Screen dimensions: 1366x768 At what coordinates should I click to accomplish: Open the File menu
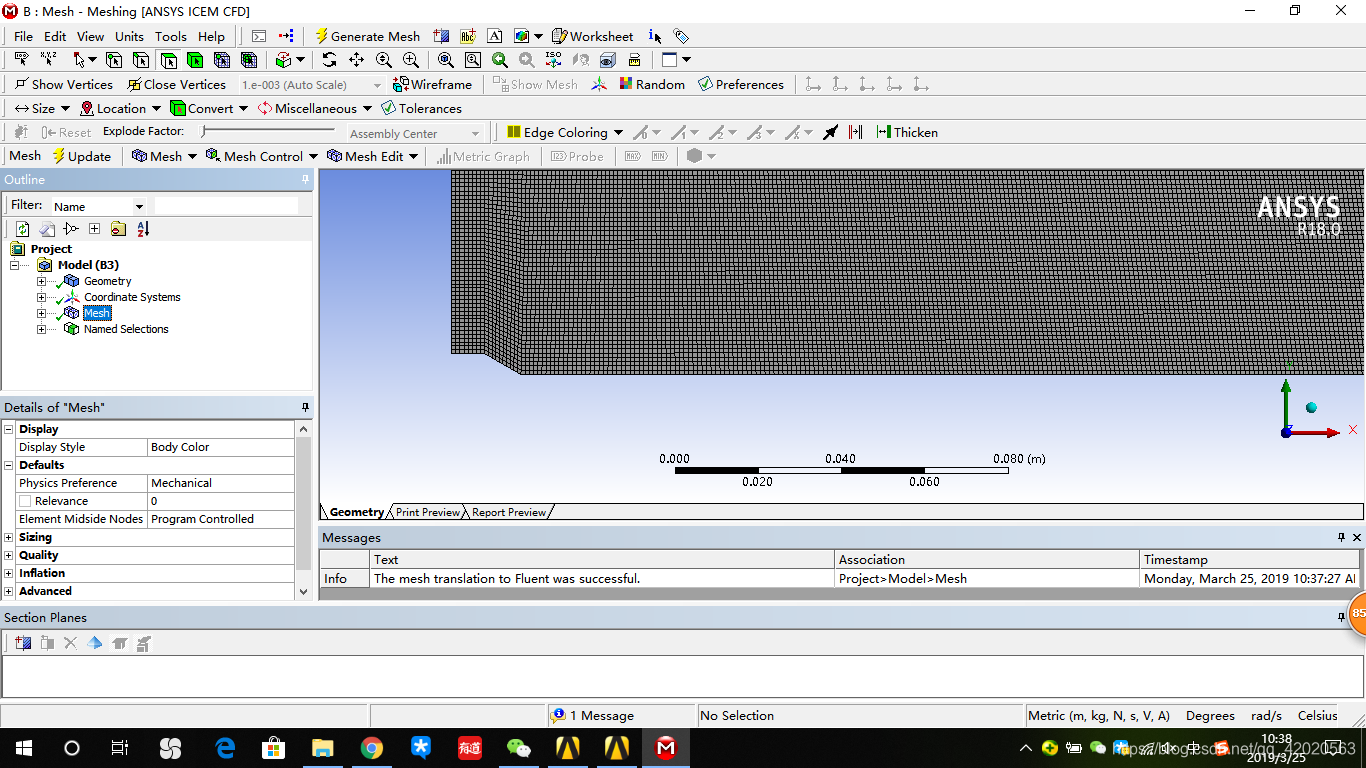coord(23,36)
